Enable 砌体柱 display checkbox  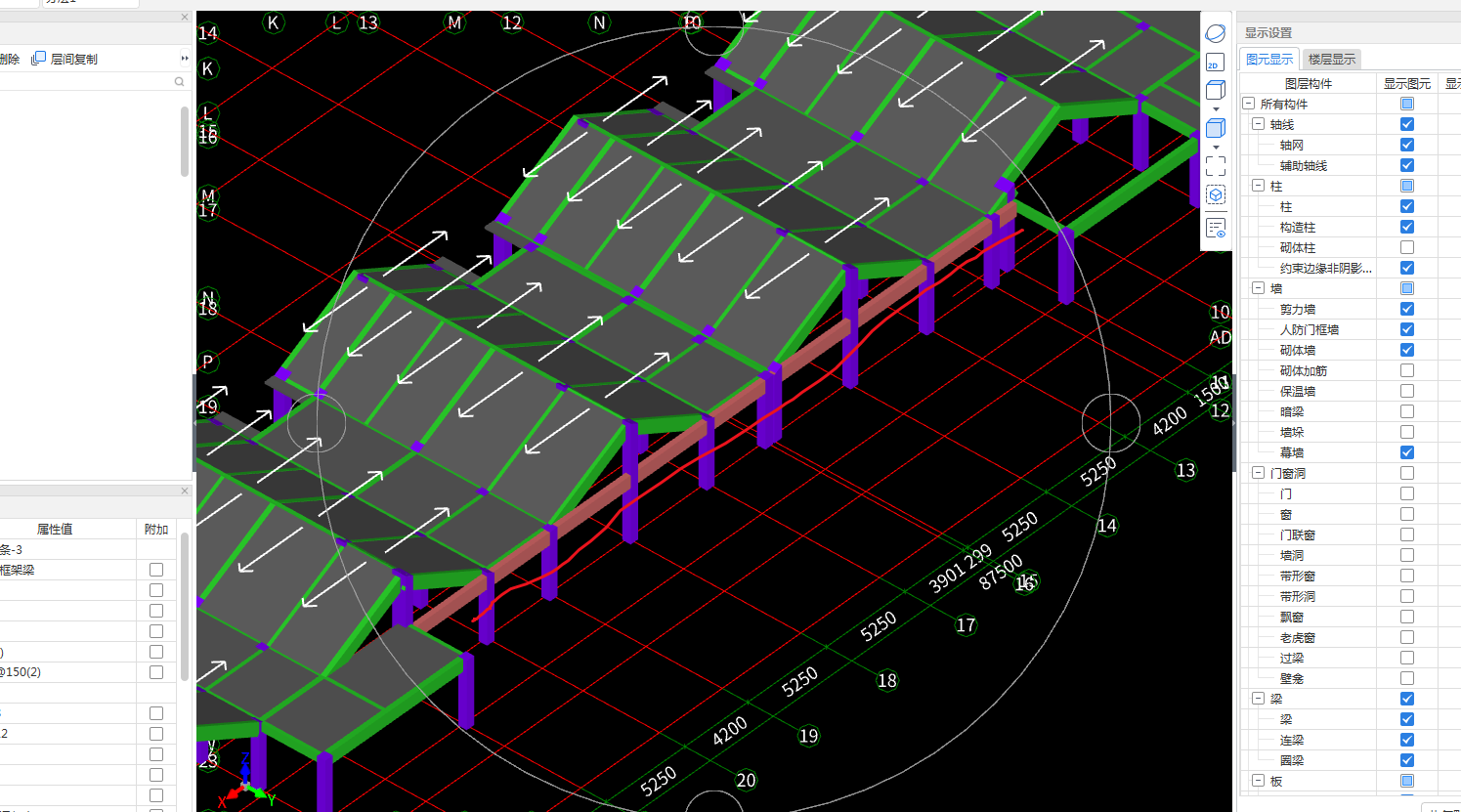1407,247
